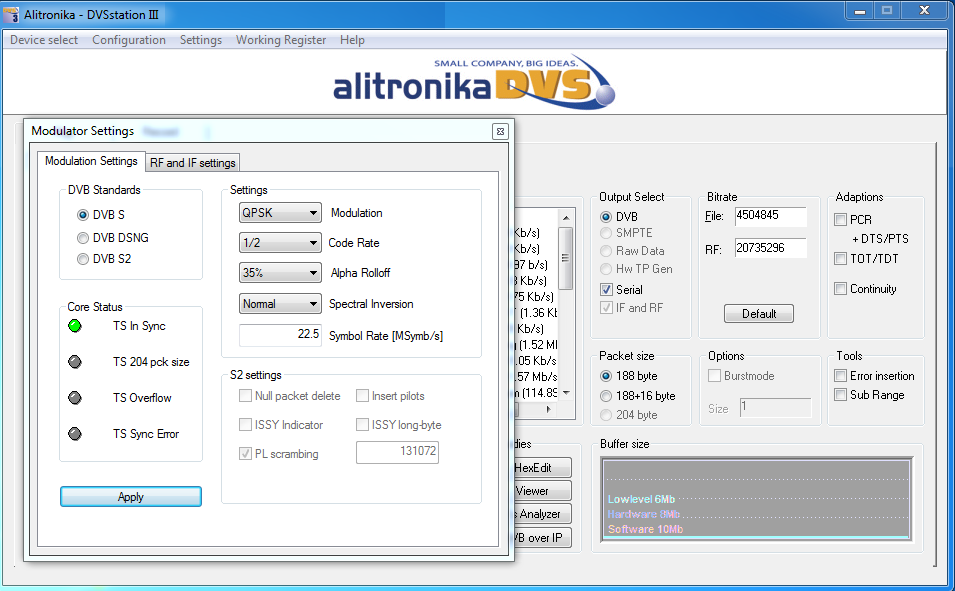Switch to RF and IF settings tab

click(193, 163)
